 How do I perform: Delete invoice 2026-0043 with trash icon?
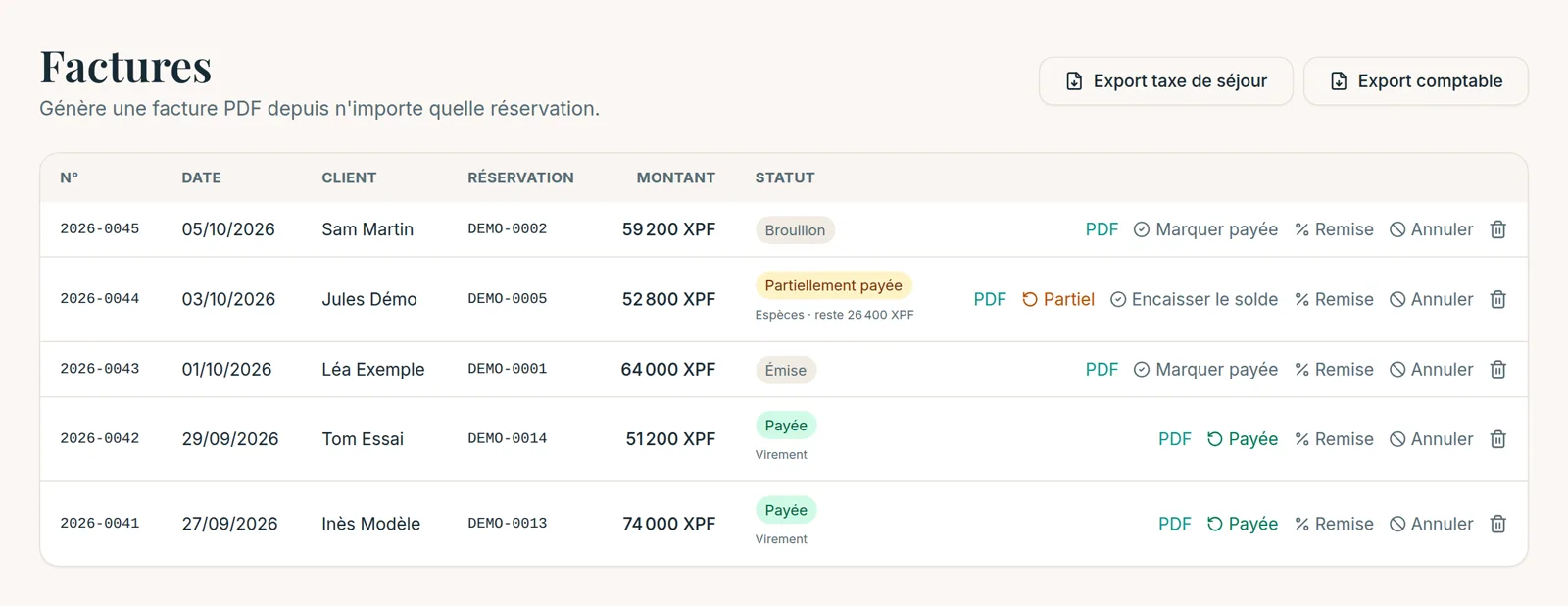click(1497, 370)
